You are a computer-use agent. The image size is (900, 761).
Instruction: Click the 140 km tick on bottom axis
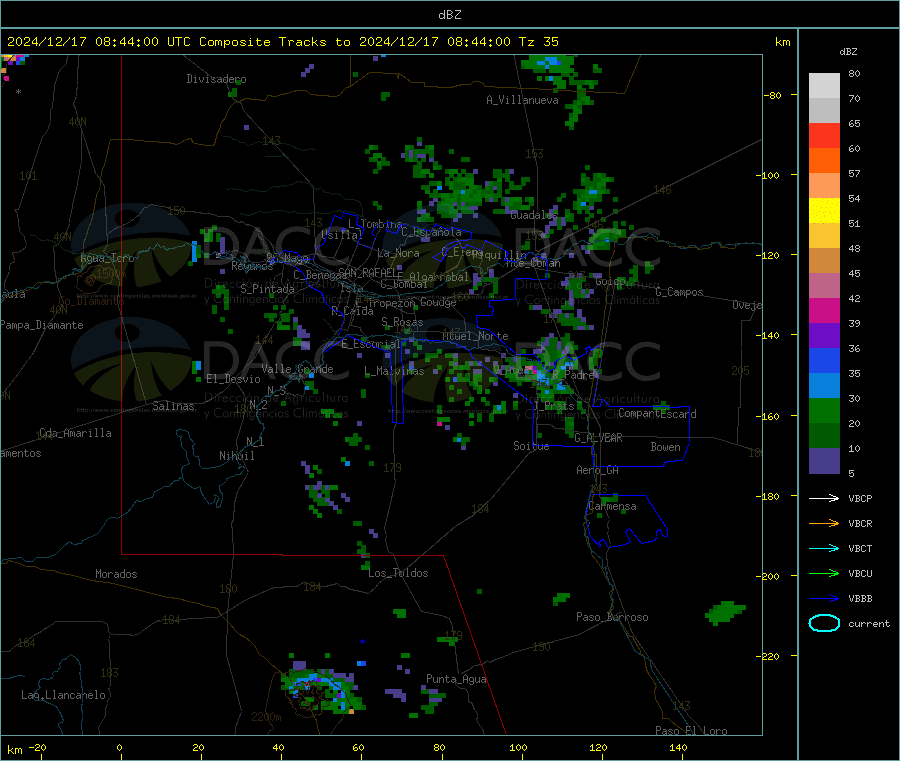[x=678, y=747]
